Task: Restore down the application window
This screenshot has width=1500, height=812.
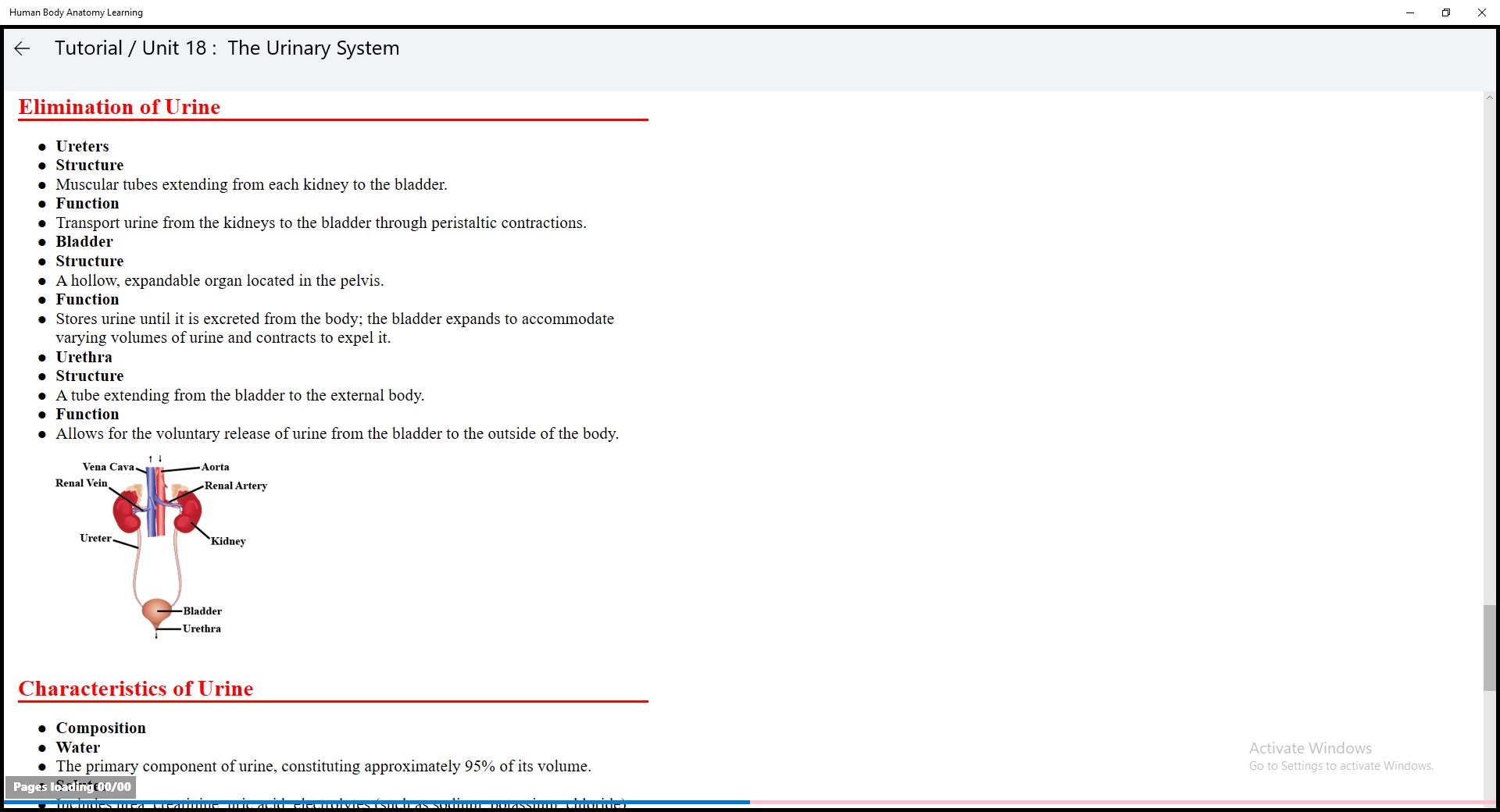Action: click(x=1446, y=12)
